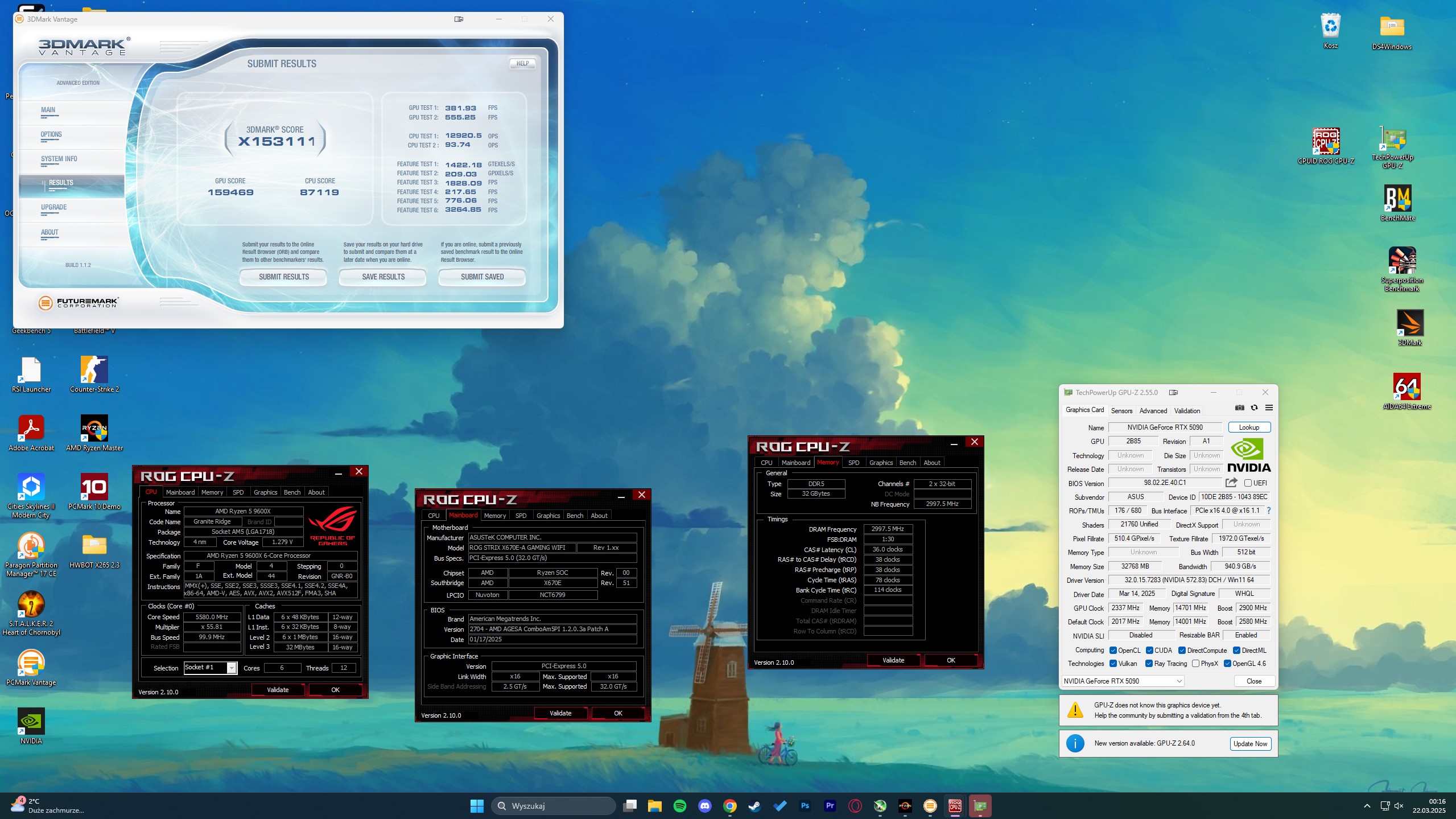
Task: Click the SUBMIT RESULTS button
Action: pos(283,277)
